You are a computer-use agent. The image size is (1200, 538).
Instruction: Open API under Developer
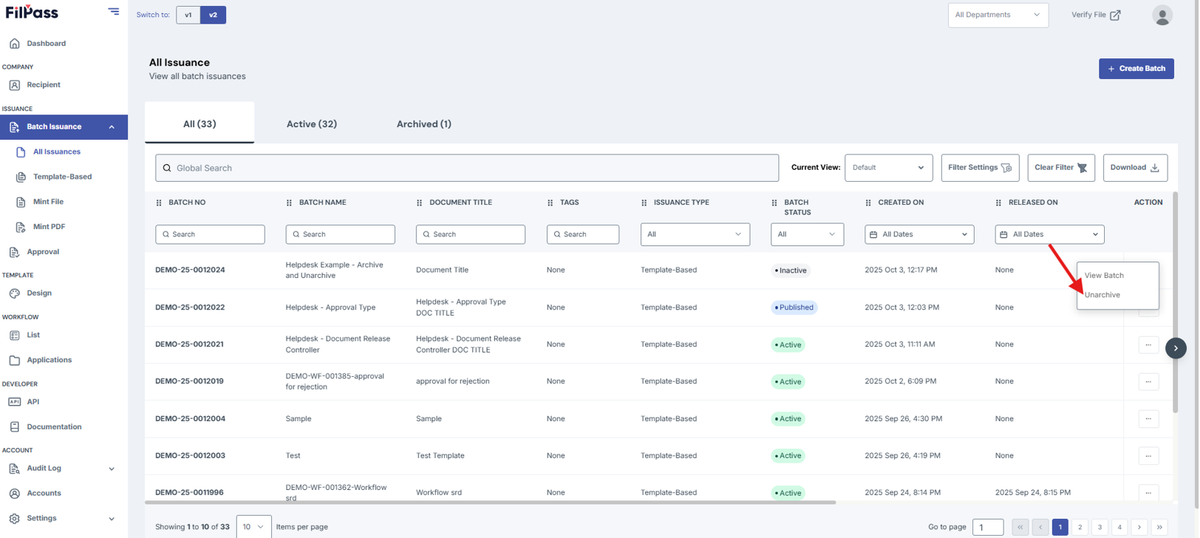33,401
